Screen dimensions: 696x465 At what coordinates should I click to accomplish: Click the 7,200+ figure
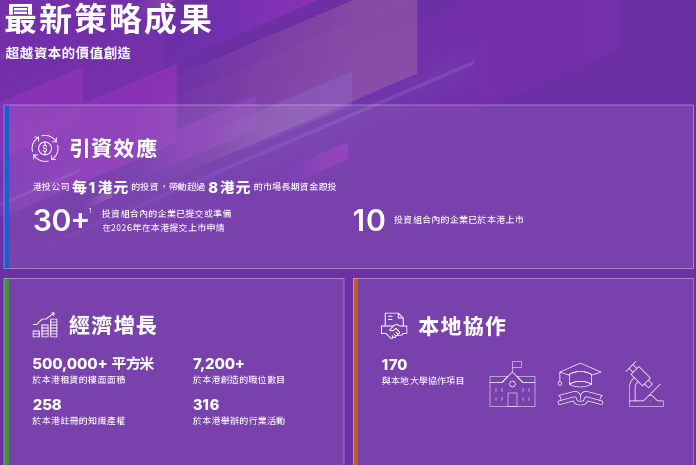click(218, 364)
